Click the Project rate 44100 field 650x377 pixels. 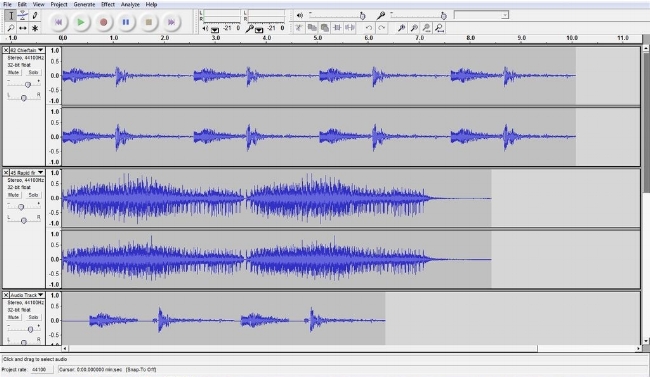coord(41,370)
